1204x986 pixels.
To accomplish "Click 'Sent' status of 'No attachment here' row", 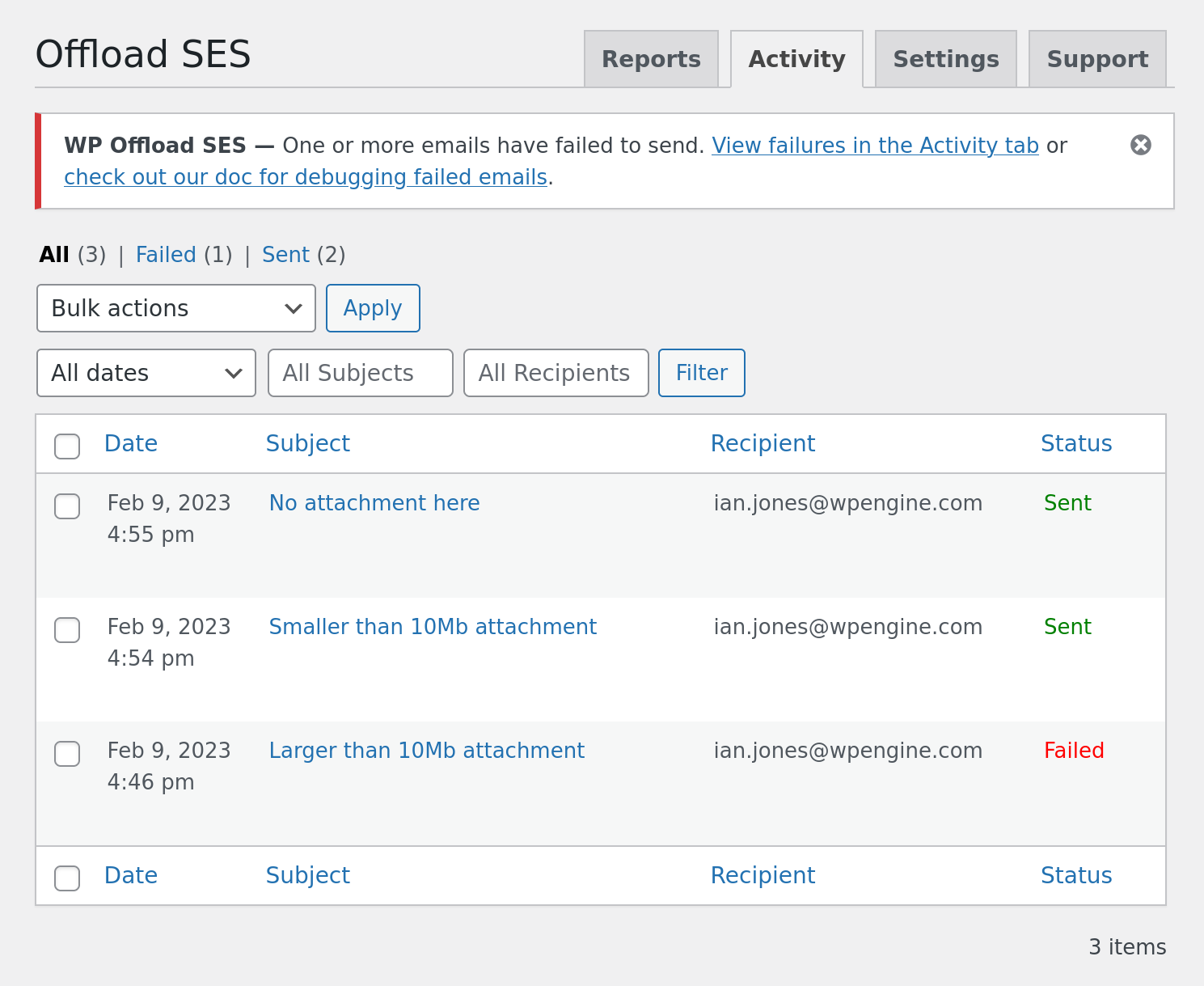I will point(1067,503).
